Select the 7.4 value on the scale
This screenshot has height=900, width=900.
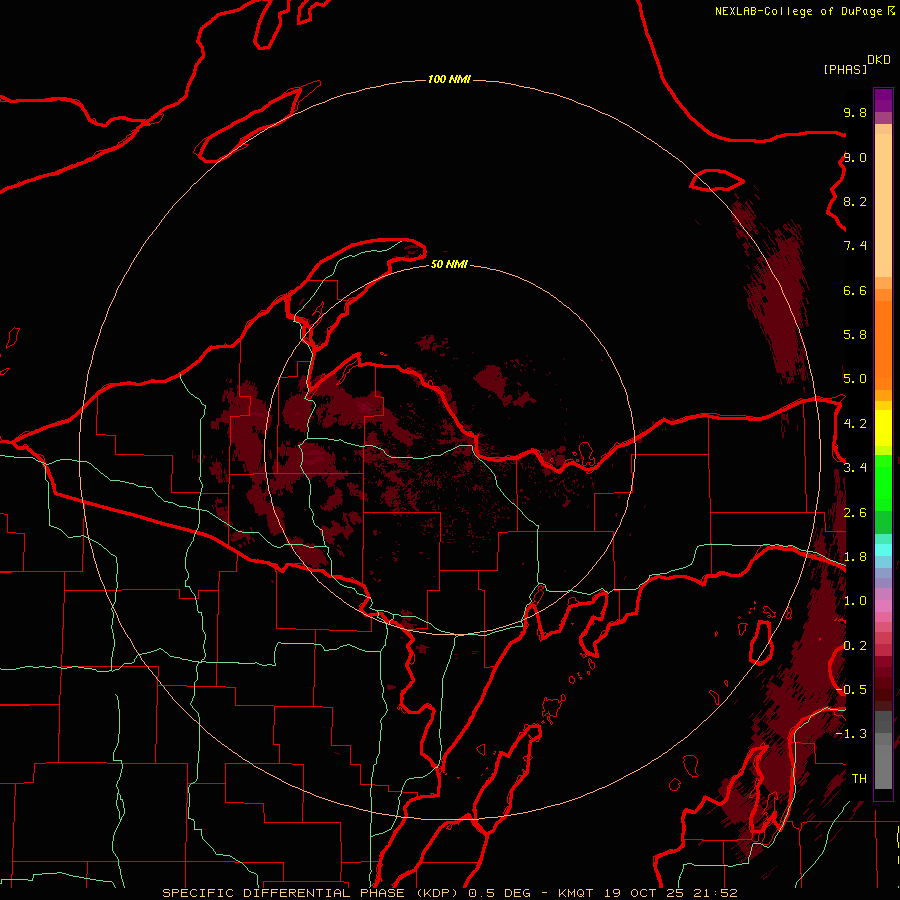(x=855, y=246)
